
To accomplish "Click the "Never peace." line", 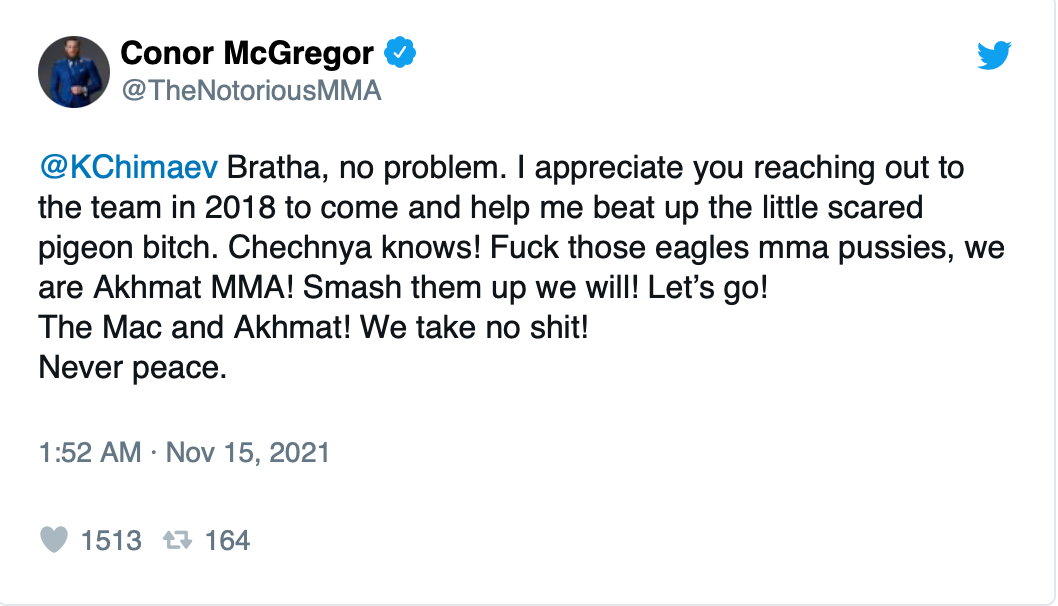I will [133, 367].
